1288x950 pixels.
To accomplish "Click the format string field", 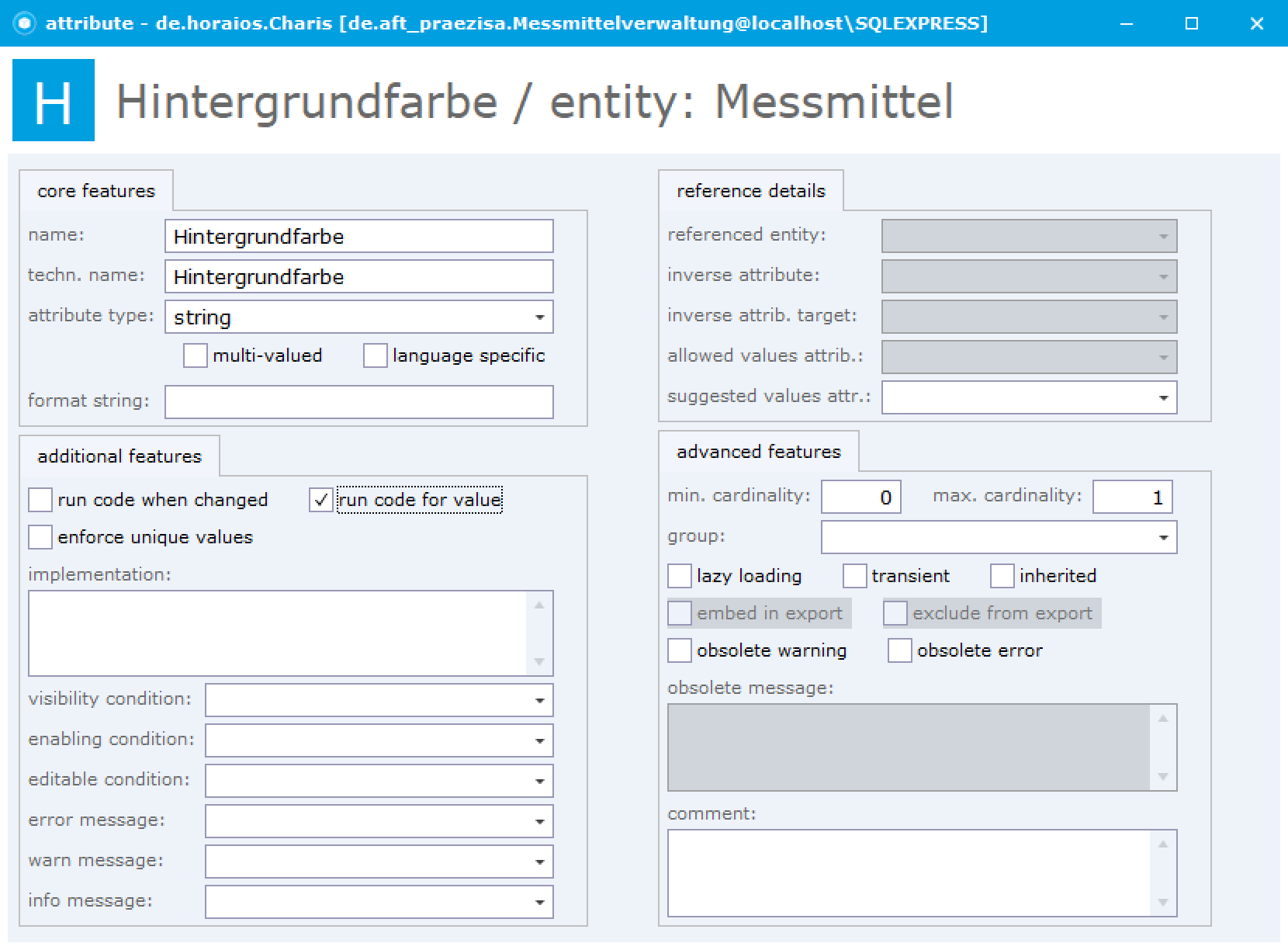I will (359, 402).
